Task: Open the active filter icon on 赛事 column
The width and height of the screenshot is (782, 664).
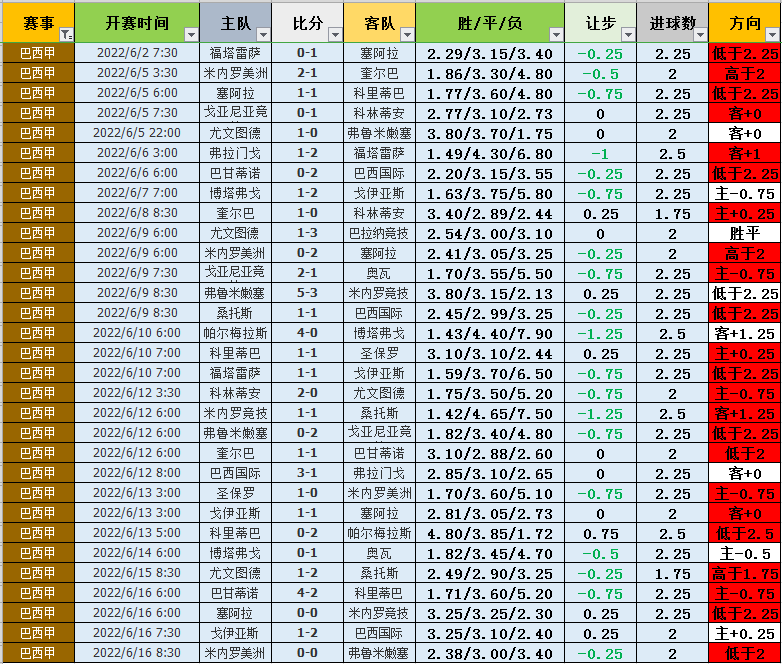Action: (65, 35)
